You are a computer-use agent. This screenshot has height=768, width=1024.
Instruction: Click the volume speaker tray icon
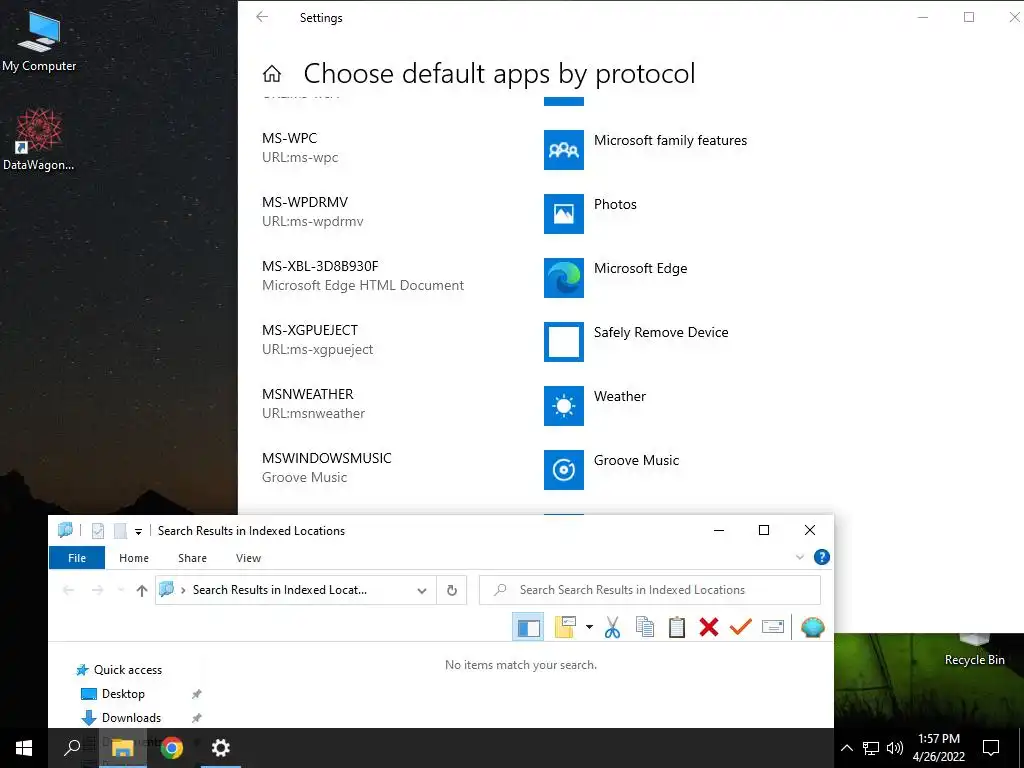tap(895, 748)
